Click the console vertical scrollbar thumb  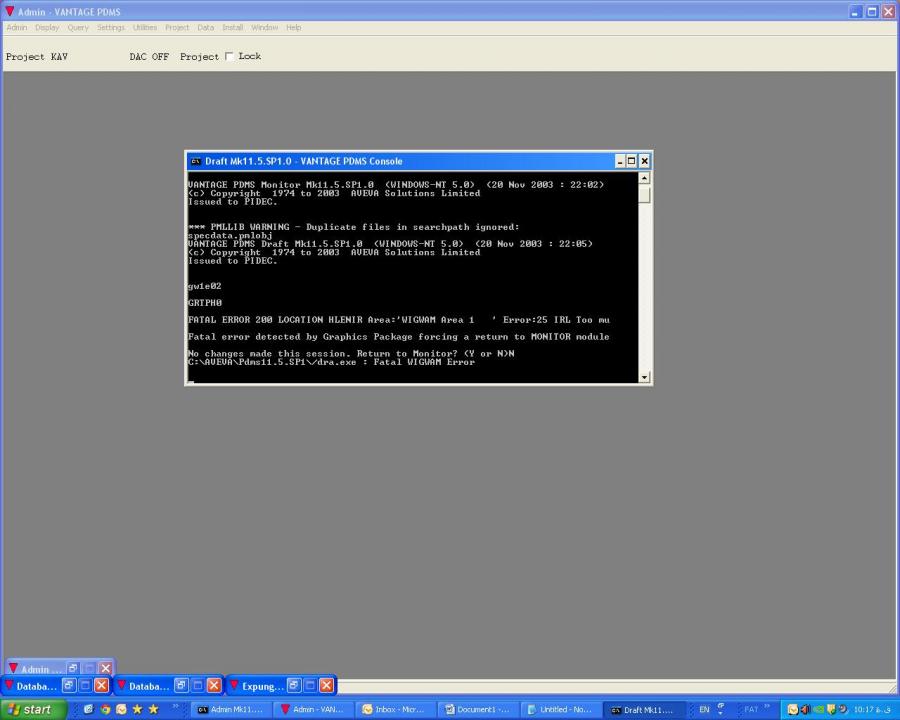tap(644, 193)
